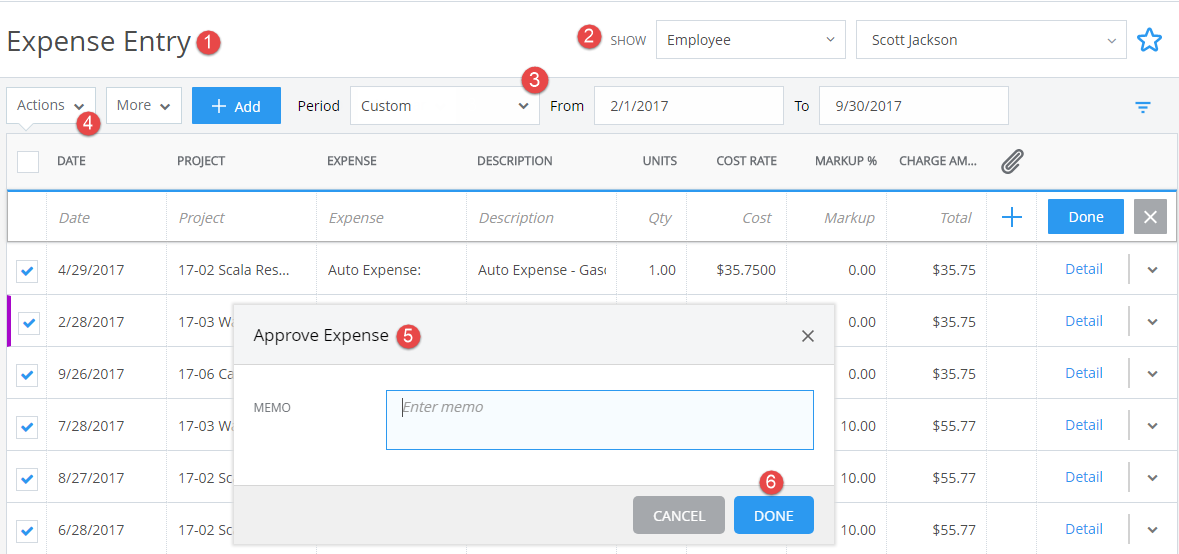Viewport: 1179px width, 554px height.
Task: Expand the chevron on 7/28/2017 row
Action: (1153, 425)
